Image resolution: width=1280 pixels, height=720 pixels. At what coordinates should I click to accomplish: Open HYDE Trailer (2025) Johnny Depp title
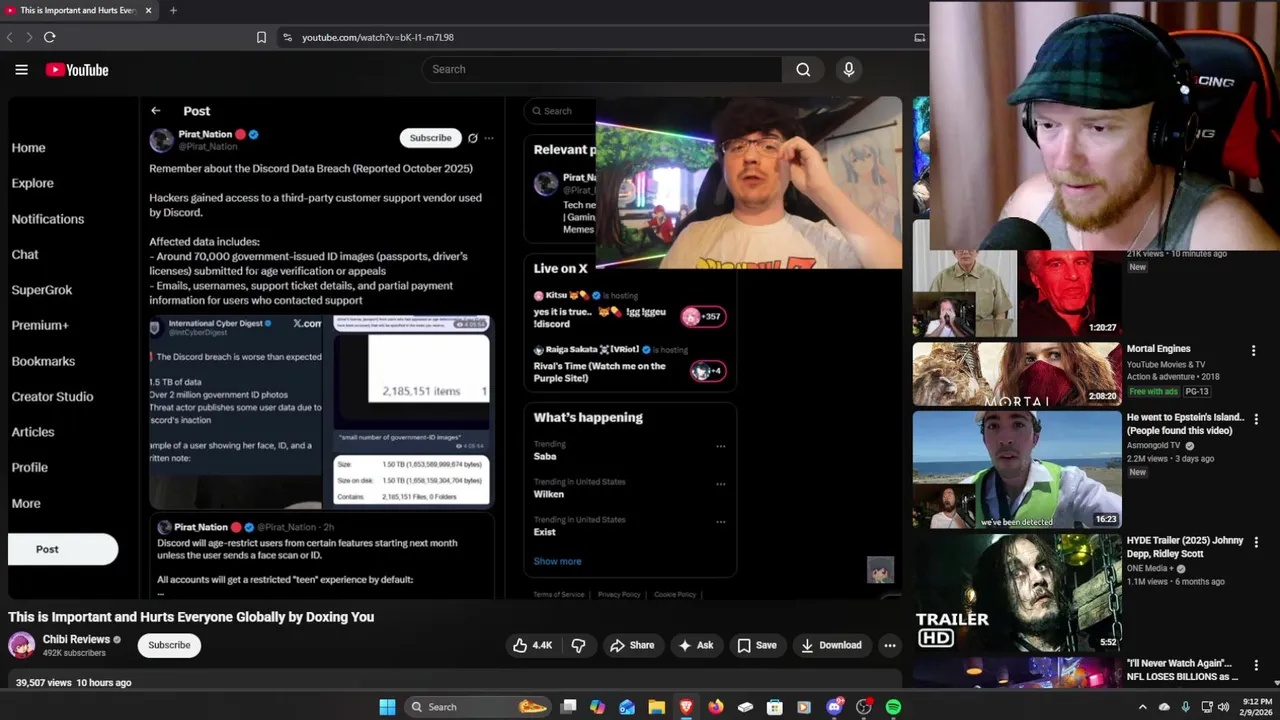(1185, 547)
